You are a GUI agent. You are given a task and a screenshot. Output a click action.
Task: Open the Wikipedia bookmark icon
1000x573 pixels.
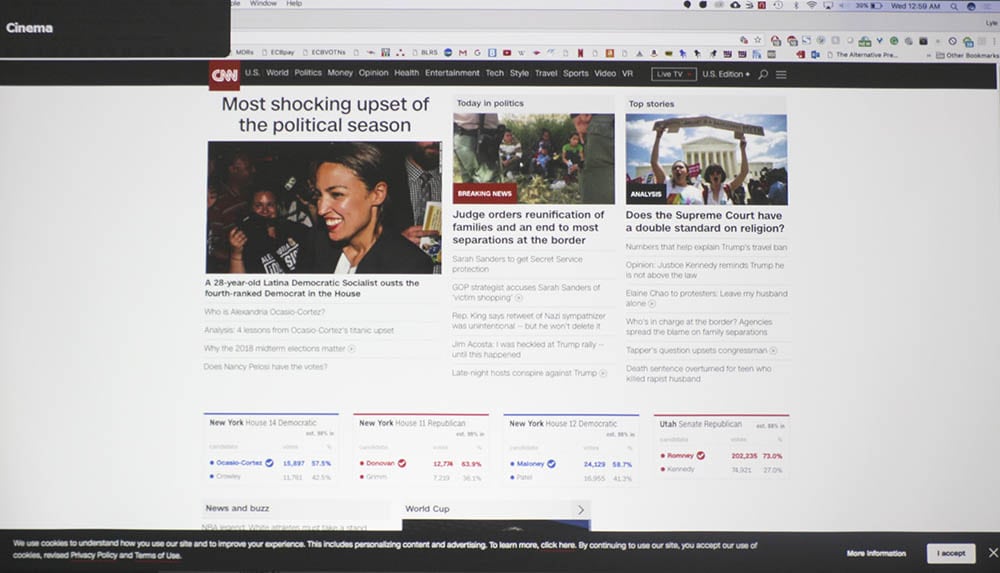[x=522, y=53]
